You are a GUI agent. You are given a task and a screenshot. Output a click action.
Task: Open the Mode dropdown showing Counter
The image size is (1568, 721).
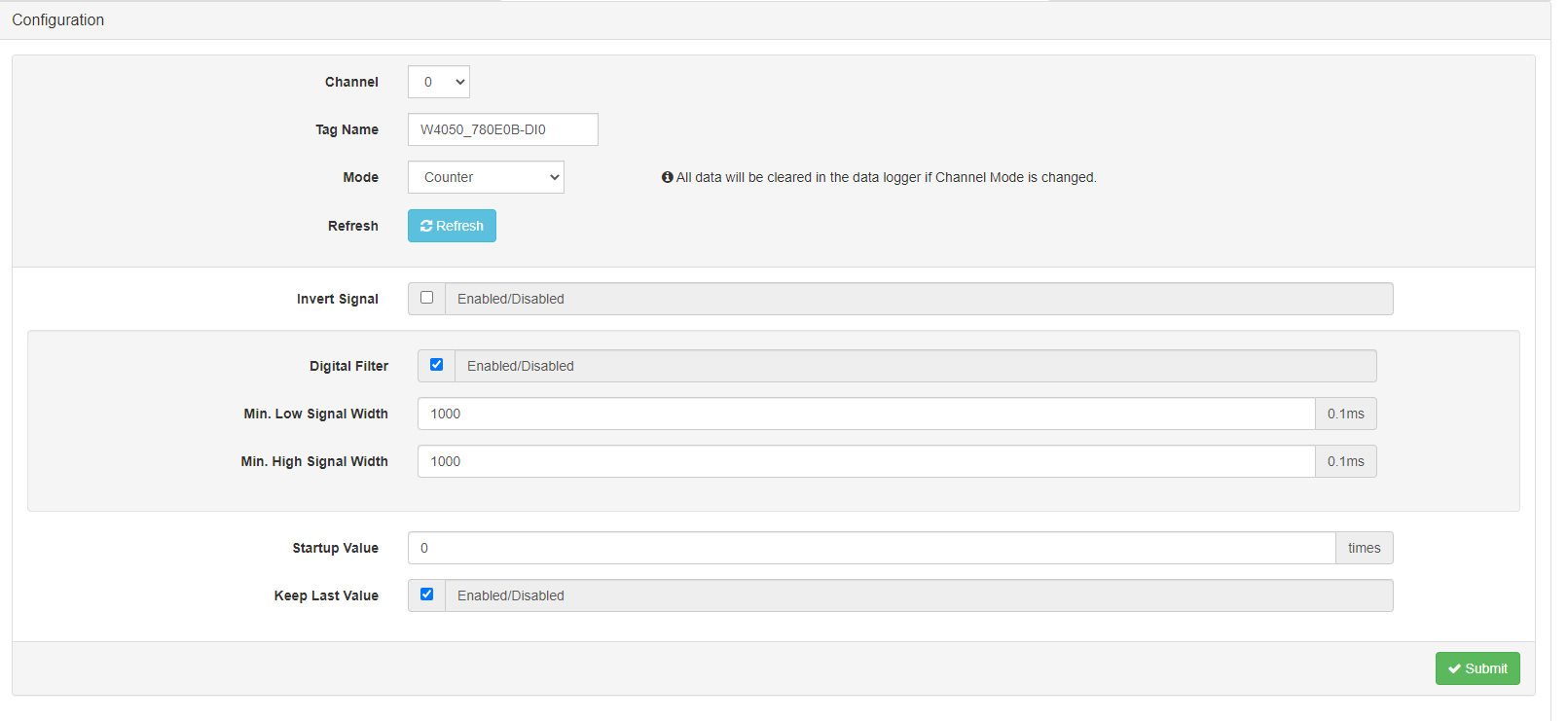coord(486,177)
